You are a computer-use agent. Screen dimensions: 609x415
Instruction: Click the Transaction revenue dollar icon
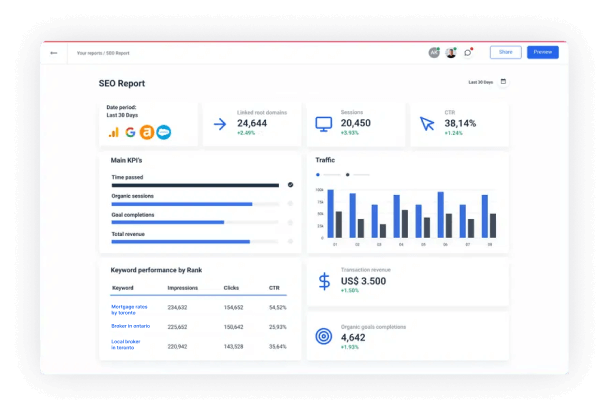pos(323,282)
